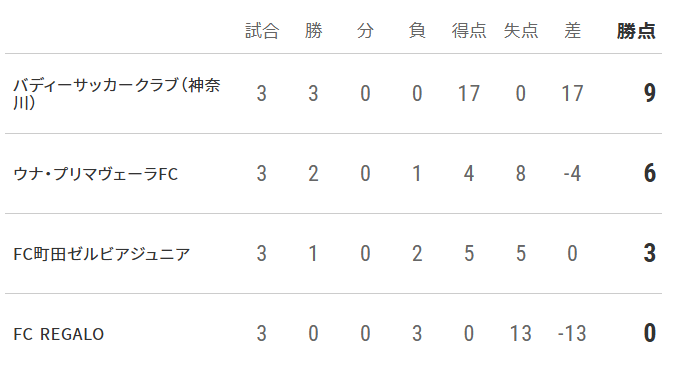This screenshot has height=378, width=675.
Task: Click the 3 points value for FC町田ゼルビアジュニア
Action: (650, 254)
